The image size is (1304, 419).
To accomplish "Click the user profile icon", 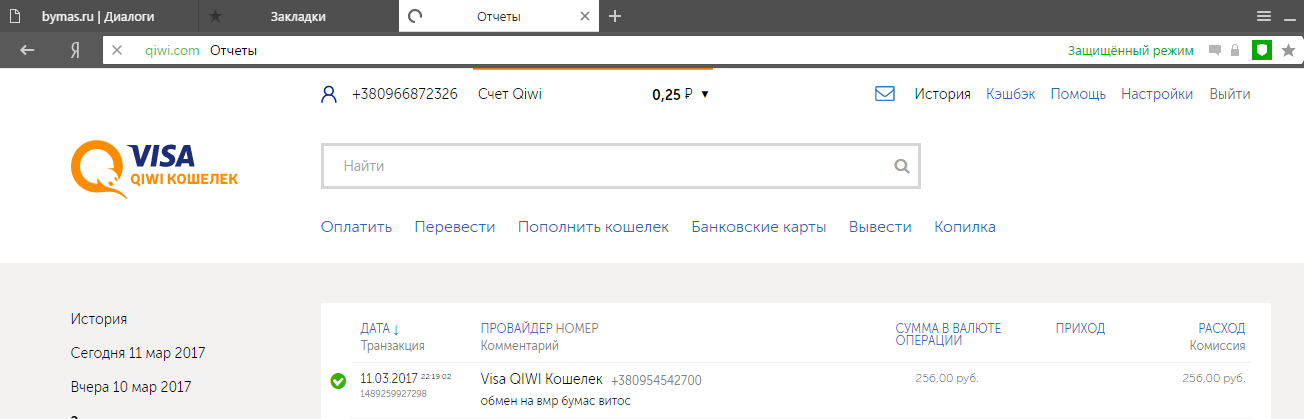I will coord(329,95).
